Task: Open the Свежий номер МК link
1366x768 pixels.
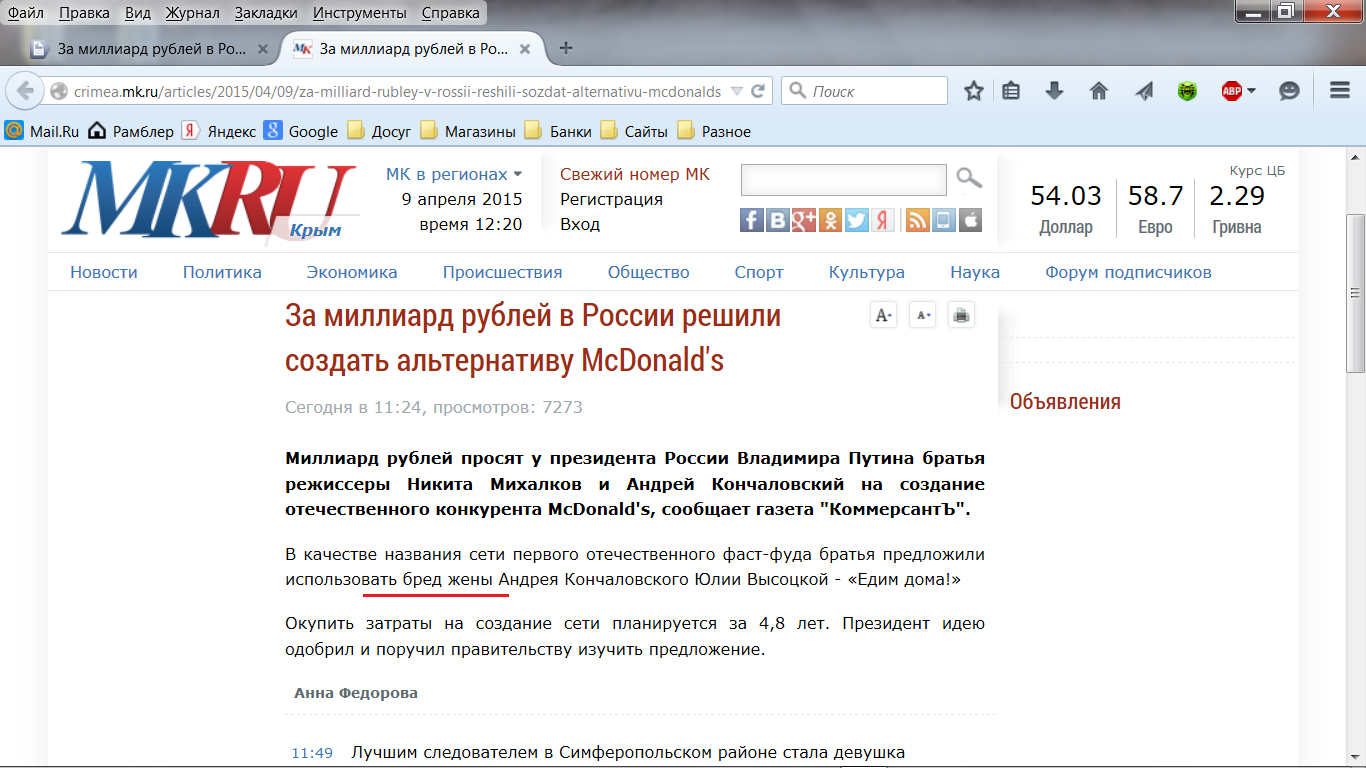Action: click(635, 174)
